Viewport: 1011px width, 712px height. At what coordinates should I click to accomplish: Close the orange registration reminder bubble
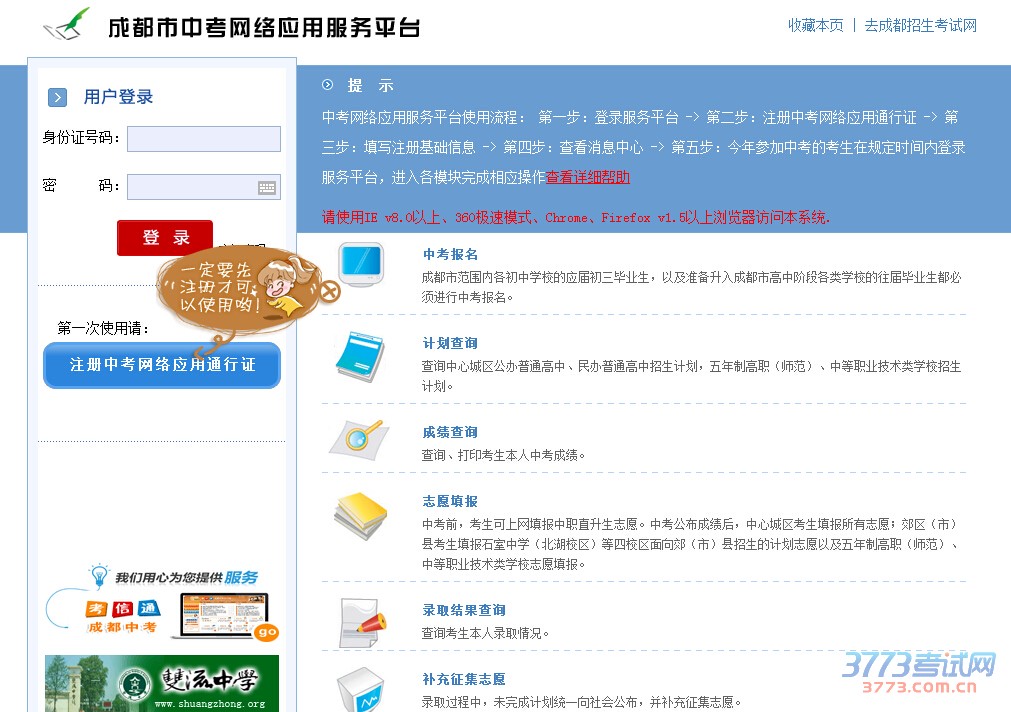click(x=329, y=292)
